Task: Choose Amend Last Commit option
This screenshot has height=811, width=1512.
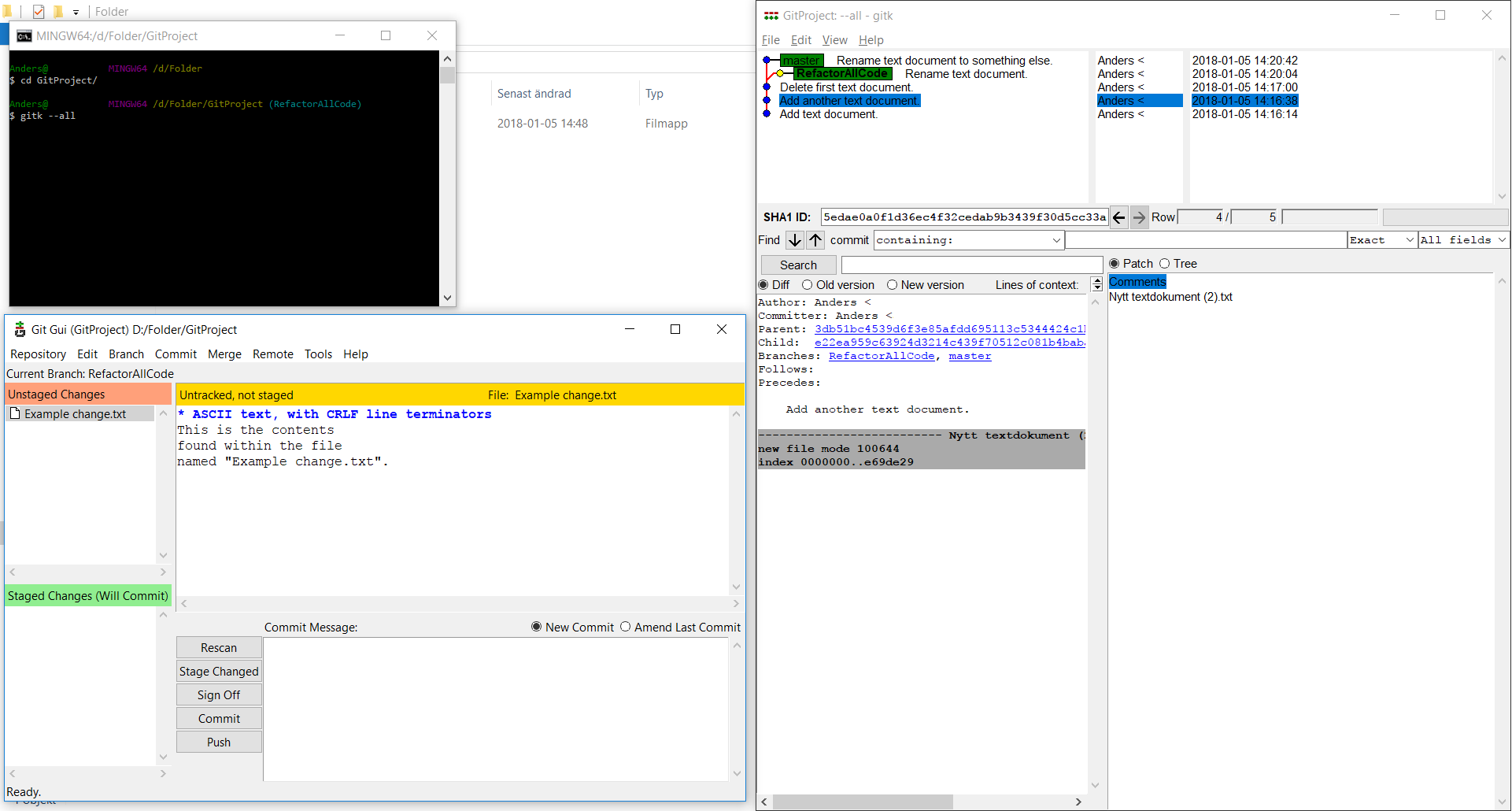Action: coord(626,627)
